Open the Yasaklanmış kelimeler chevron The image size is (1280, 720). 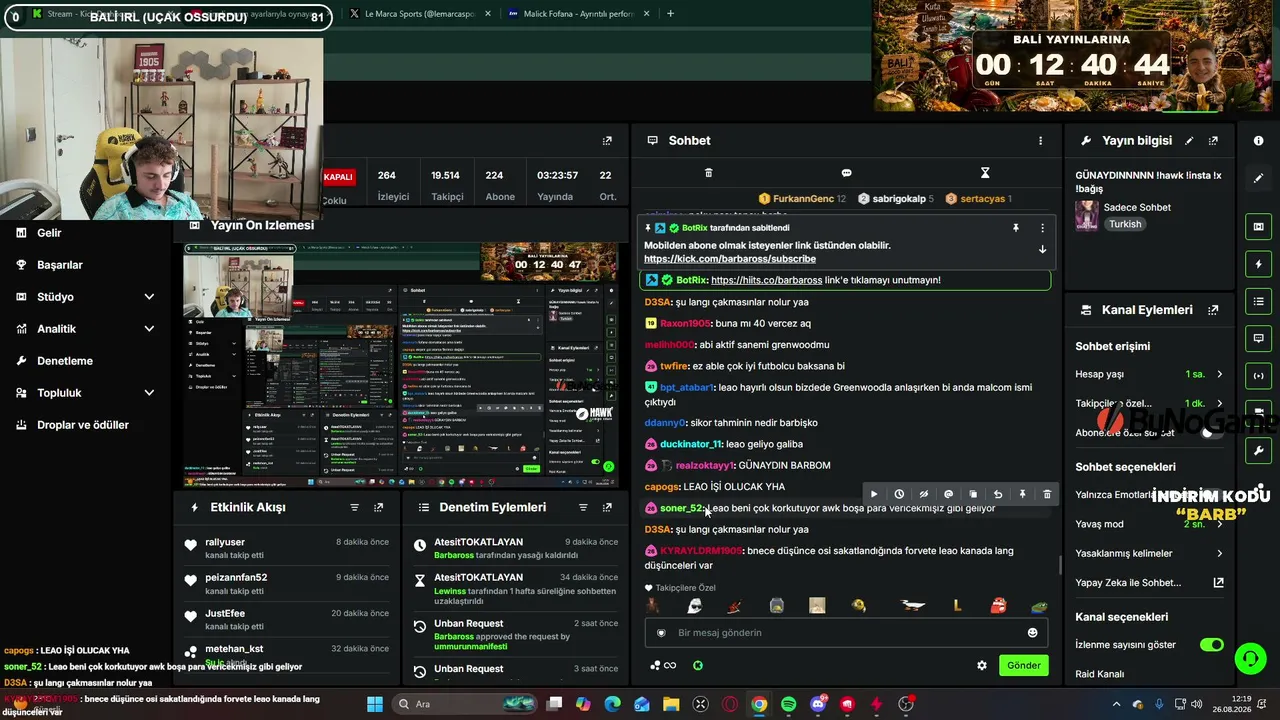(1219, 553)
